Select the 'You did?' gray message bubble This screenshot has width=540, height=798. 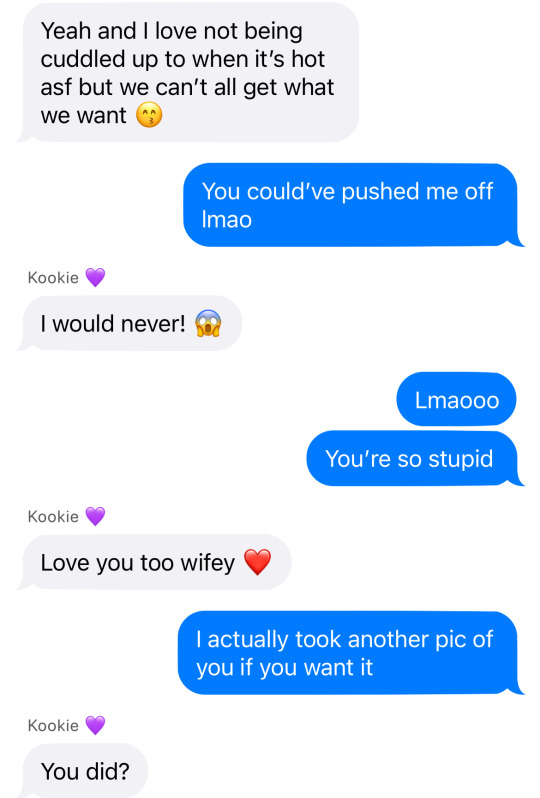click(x=83, y=771)
